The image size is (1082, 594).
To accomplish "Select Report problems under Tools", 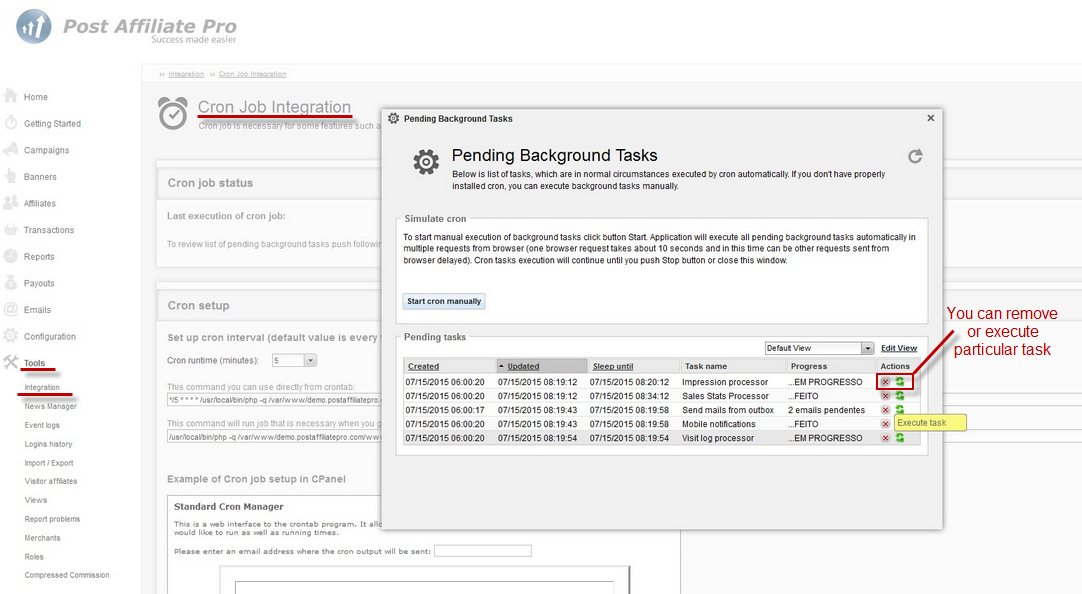I will point(52,519).
